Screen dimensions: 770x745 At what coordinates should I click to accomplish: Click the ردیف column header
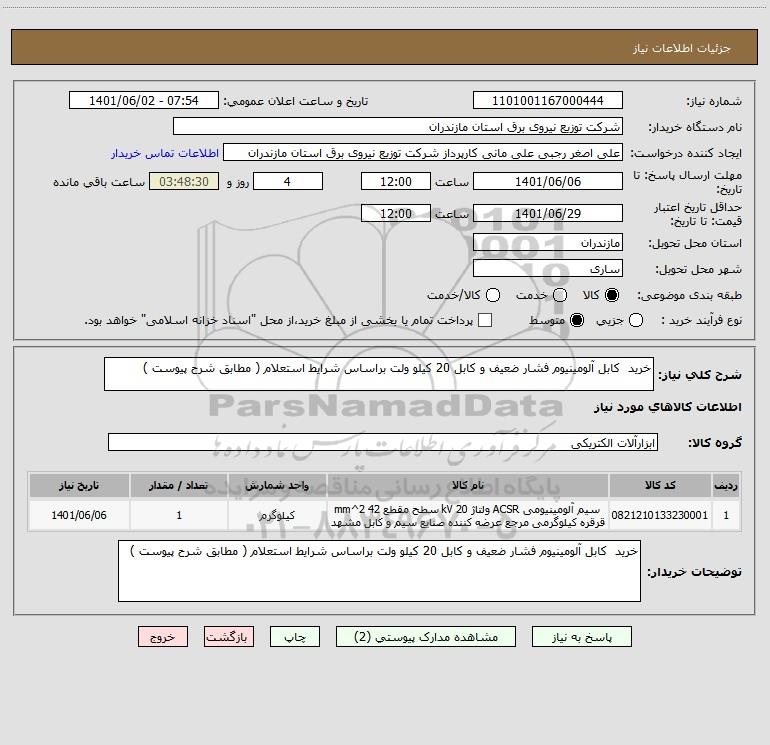[x=726, y=485]
